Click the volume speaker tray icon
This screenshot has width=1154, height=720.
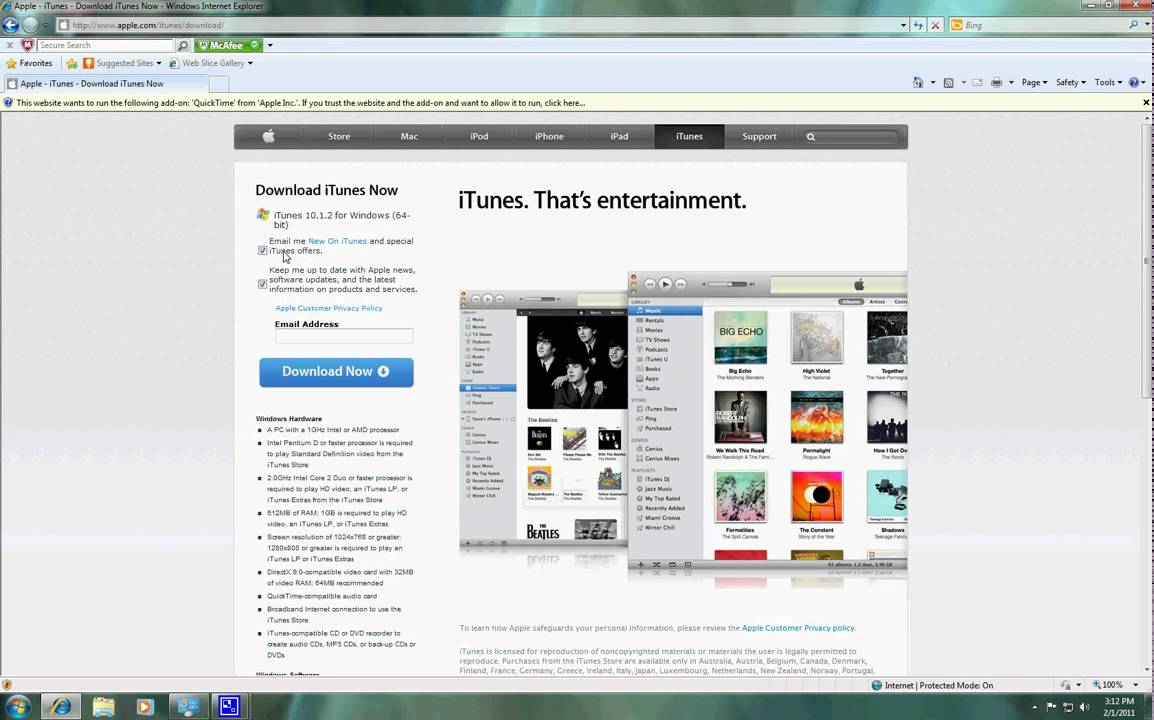pos(1085,707)
